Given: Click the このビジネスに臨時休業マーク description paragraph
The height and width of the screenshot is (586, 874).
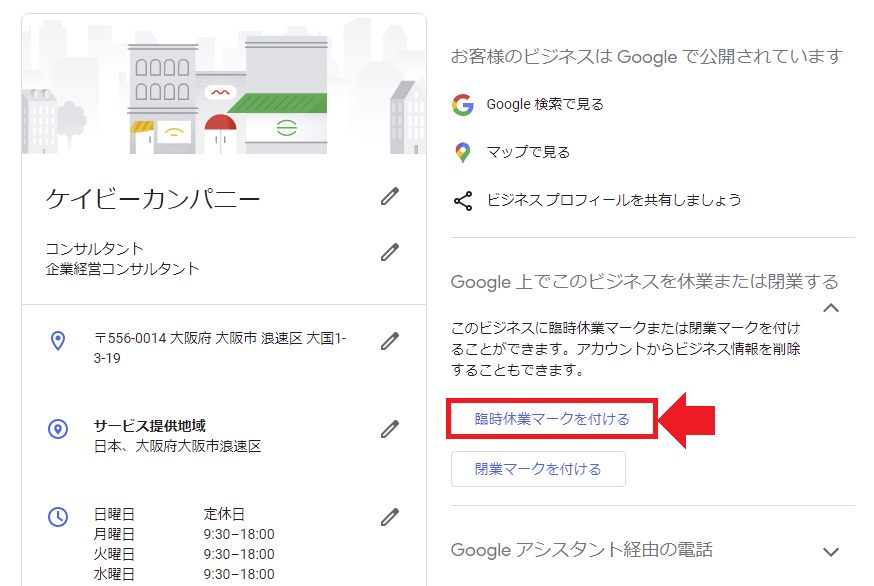Looking at the screenshot, I should tap(625, 348).
